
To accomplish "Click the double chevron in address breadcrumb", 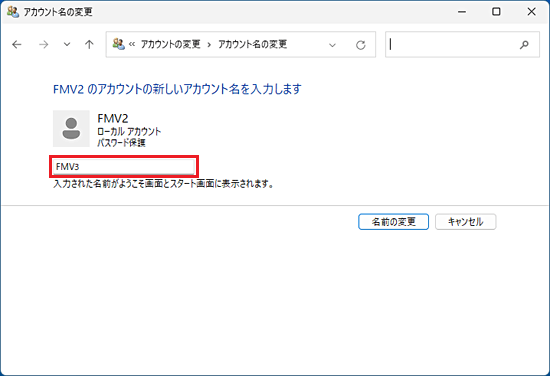I will 132,45.
